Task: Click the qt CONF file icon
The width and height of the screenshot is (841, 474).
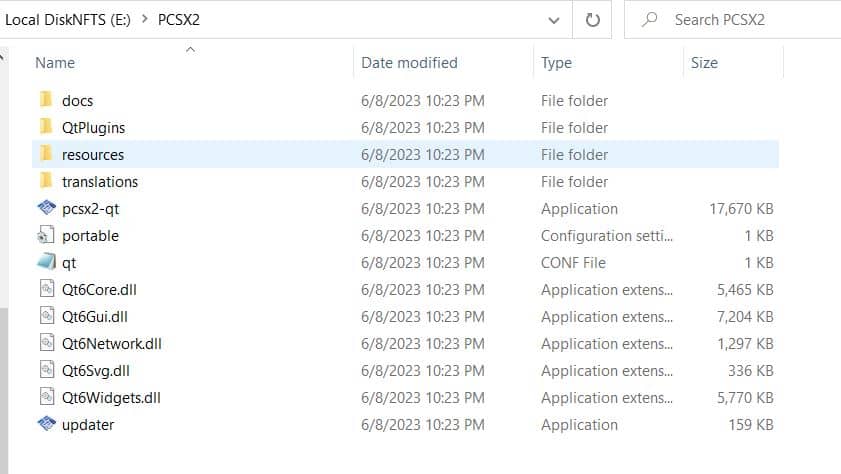Action: click(x=47, y=262)
